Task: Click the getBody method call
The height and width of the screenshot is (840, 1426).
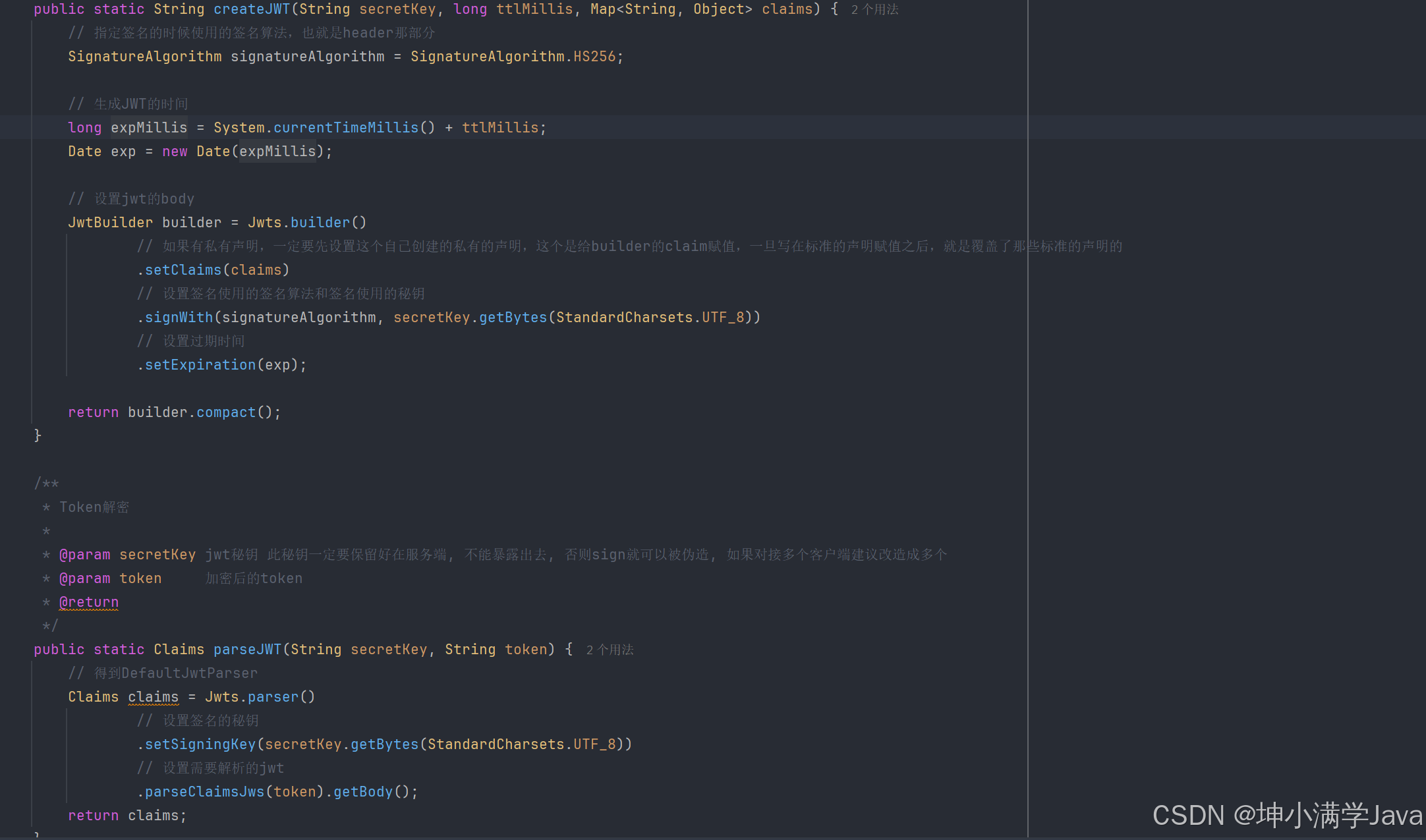Action: click(x=362, y=792)
